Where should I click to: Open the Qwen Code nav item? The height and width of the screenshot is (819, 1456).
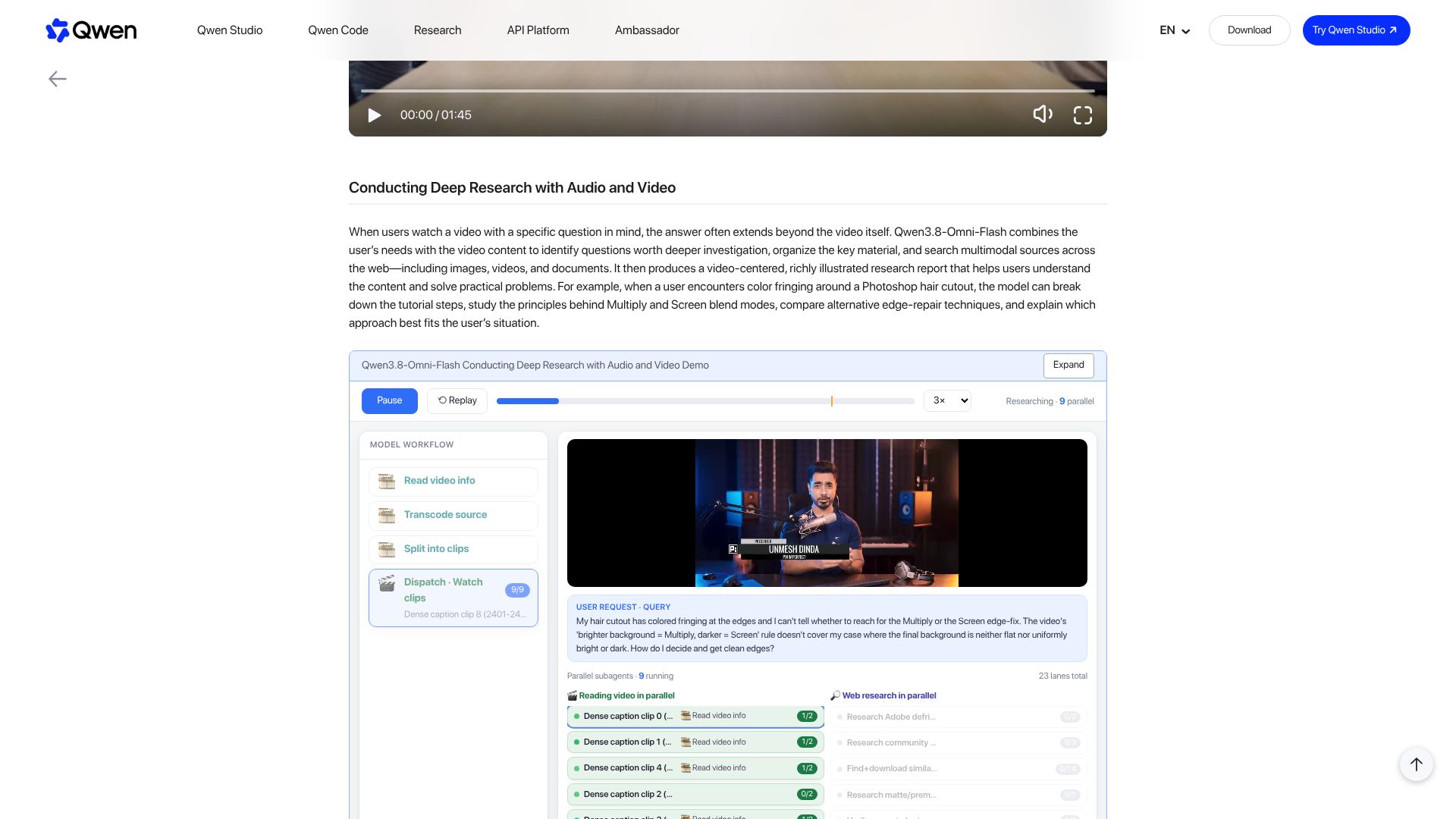tap(338, 30)
